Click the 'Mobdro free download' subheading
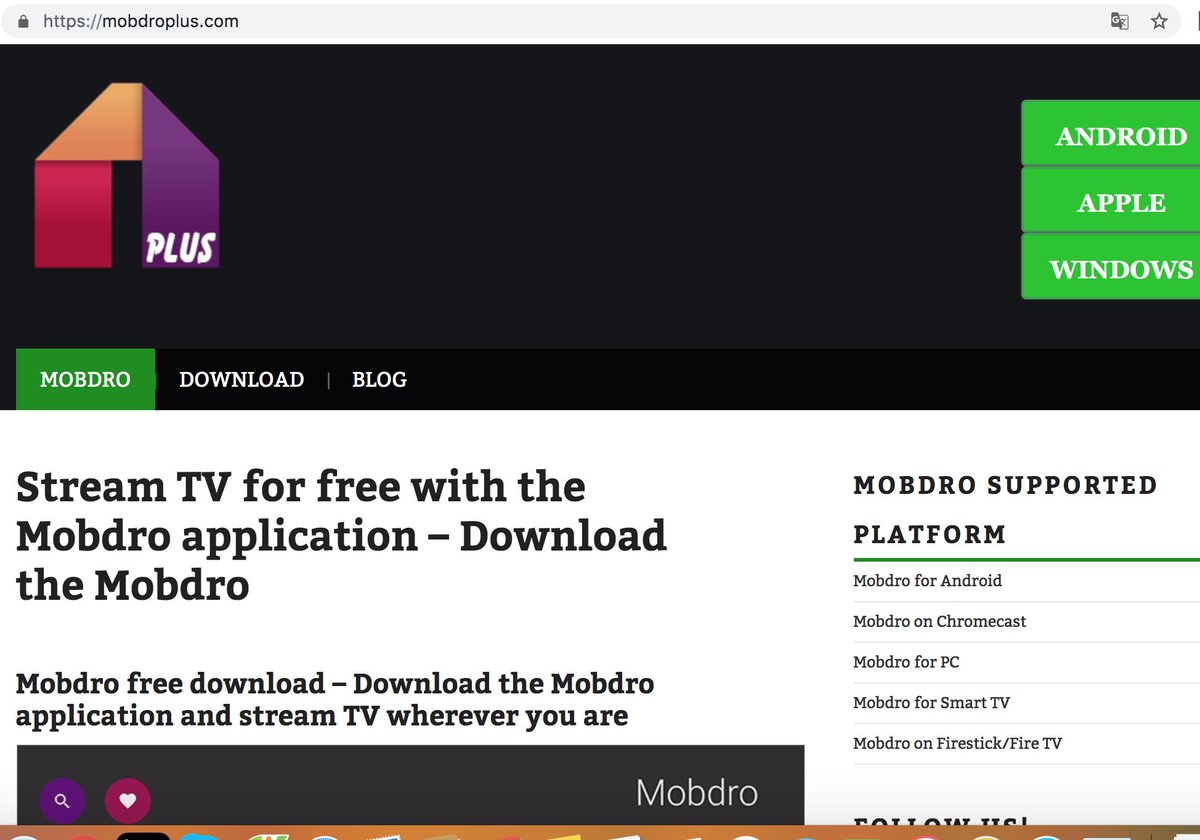1200x840 pixels. [x=335, y=699]
